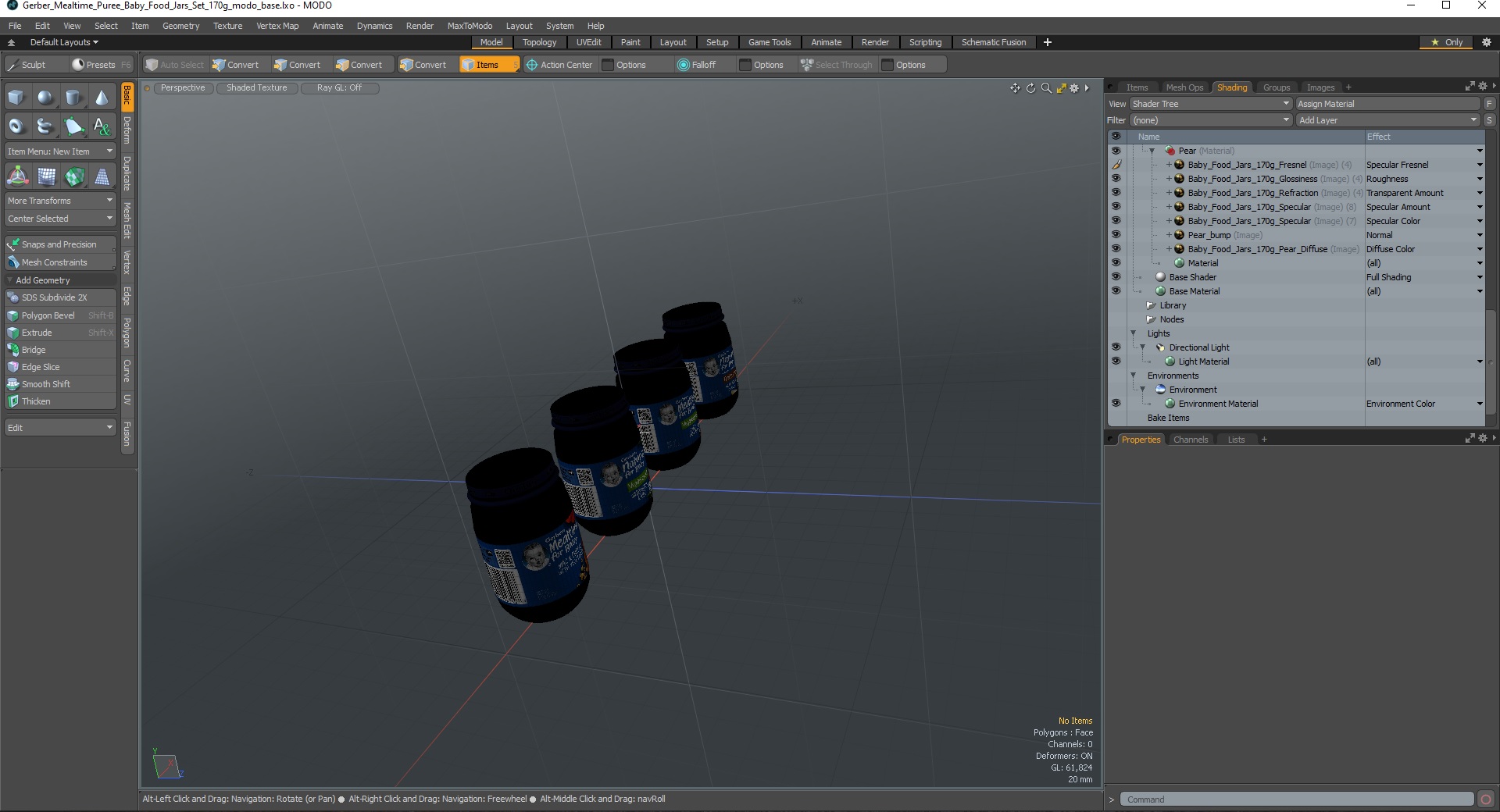Toggle visibility of Baby_Food_Jars_170g_Refraction layer
Image resolution: width=1500 pixels, height=812 pixels.
coord(1116,193)
